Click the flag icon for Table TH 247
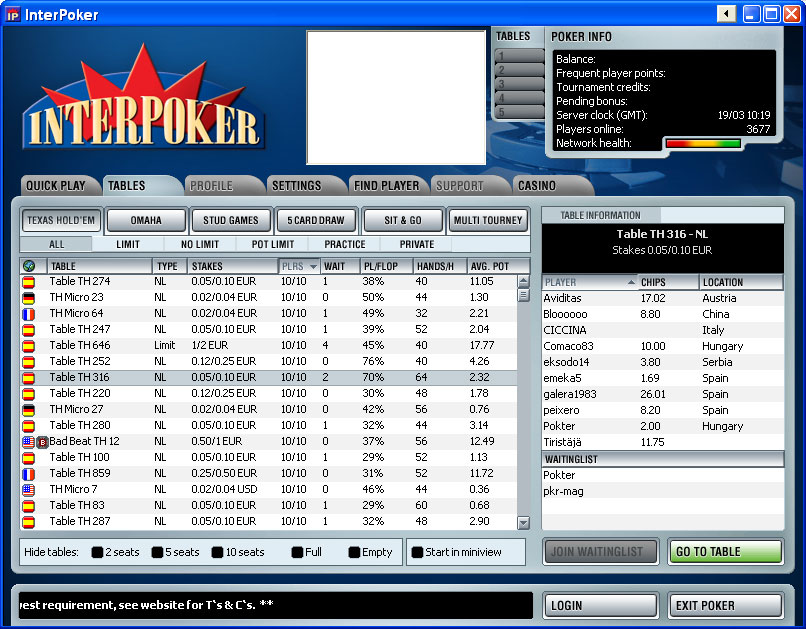806x629 pixels. coord(29,329)
